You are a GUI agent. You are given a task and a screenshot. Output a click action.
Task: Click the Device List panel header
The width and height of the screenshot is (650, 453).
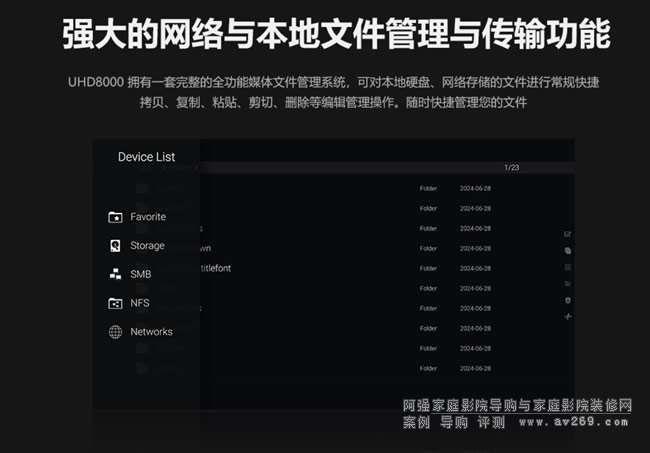(146, 157)
